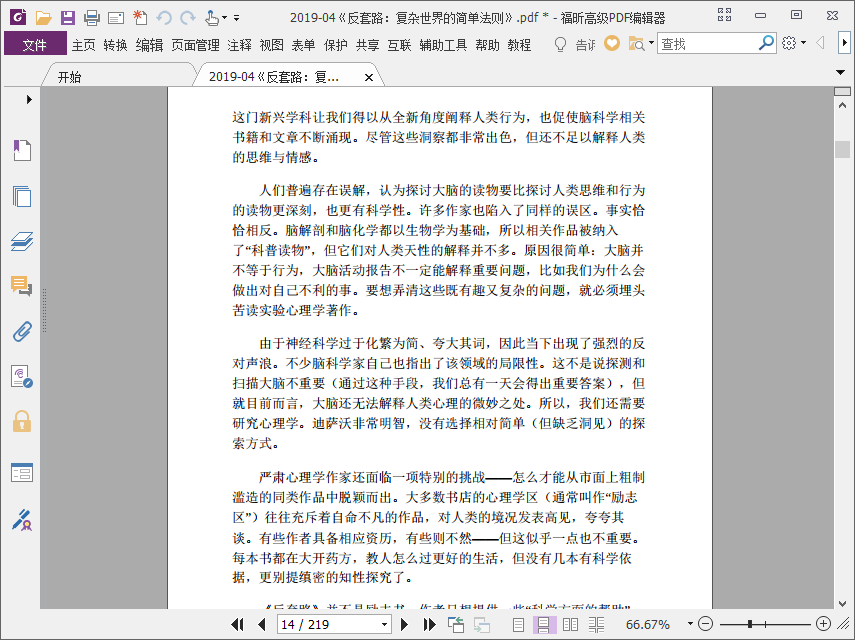Click the orange heart favorites icon
This screenshot has width=855, height=640.
pyautogui.click(x=612, y=43)
